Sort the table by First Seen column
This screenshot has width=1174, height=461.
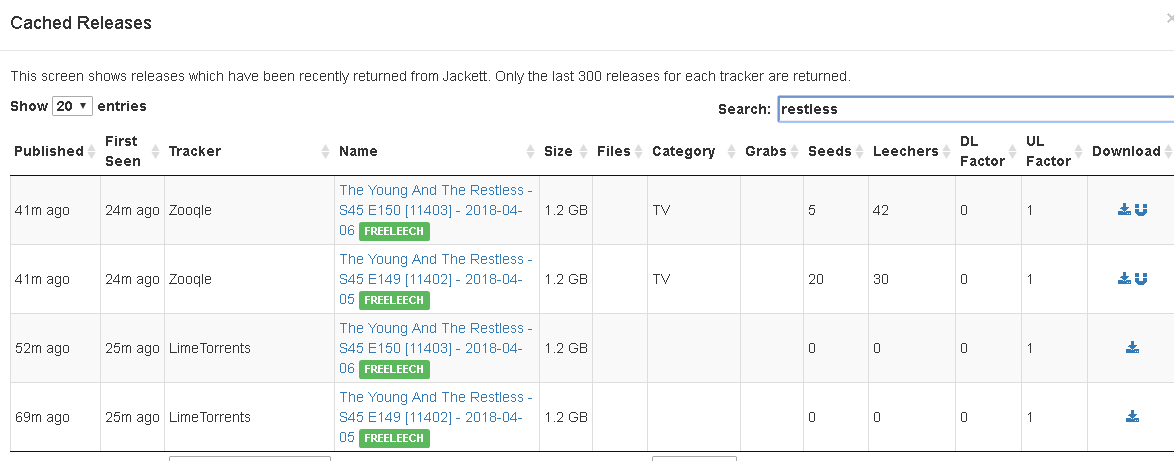click(x=121, y=151)
